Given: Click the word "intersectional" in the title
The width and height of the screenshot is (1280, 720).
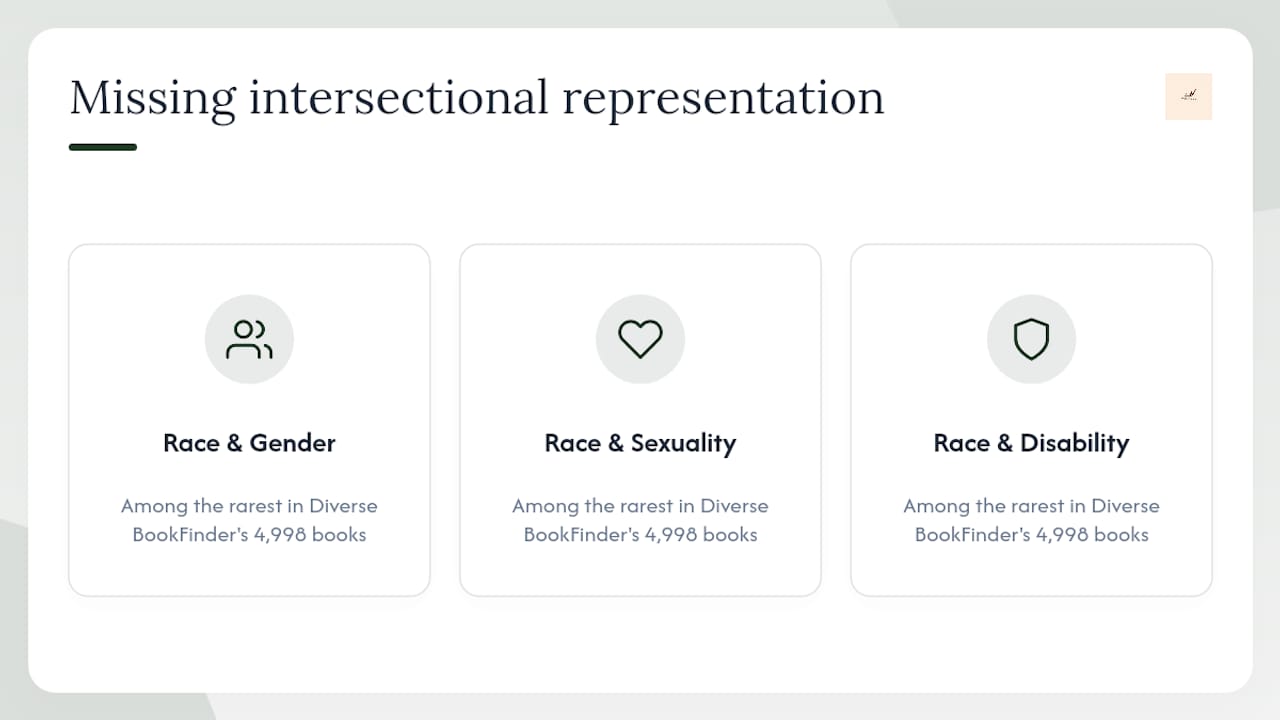Looking at the screenshot, I should (x=399, y=97).
